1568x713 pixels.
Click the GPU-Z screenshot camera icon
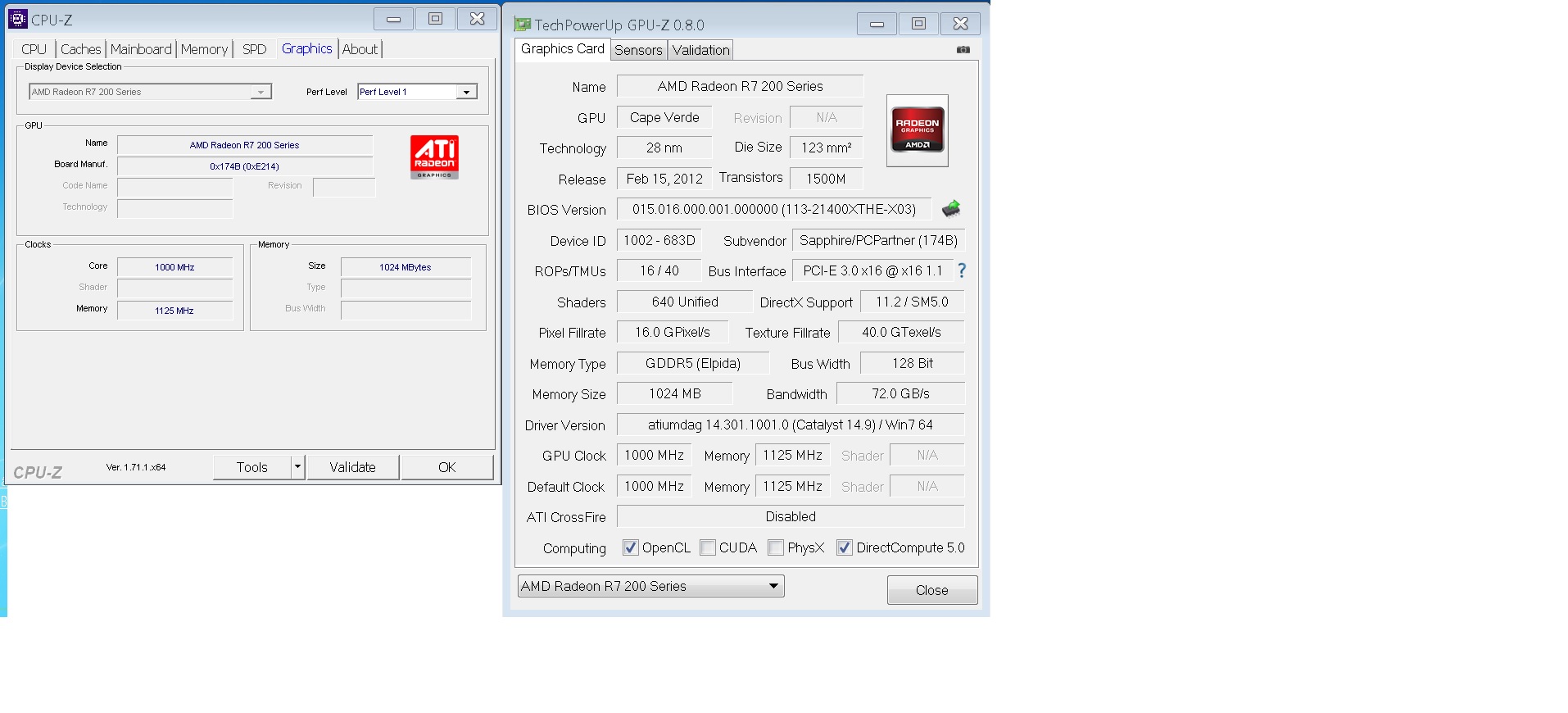pyautogui.click(x=963, y=50)
